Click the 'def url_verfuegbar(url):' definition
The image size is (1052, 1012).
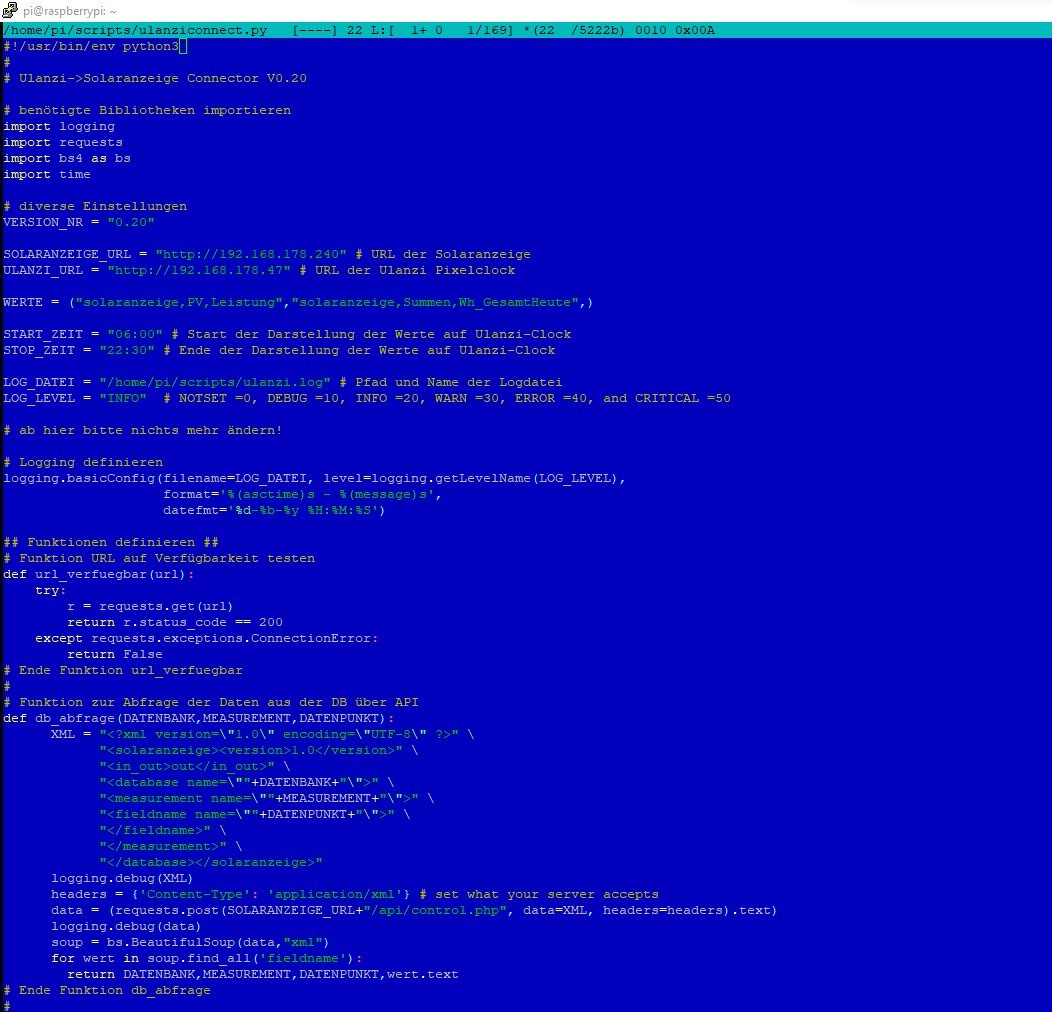pos(99,574)
